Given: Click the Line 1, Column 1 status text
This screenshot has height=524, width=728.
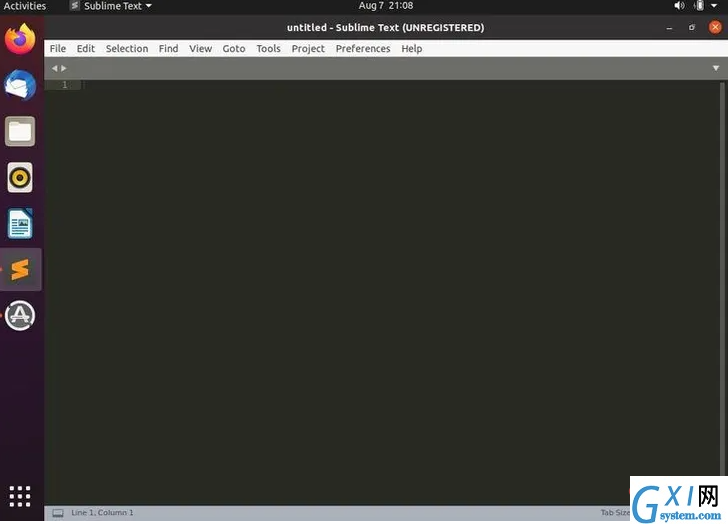Looking at the screenshot, I should (x=102, y=512).
